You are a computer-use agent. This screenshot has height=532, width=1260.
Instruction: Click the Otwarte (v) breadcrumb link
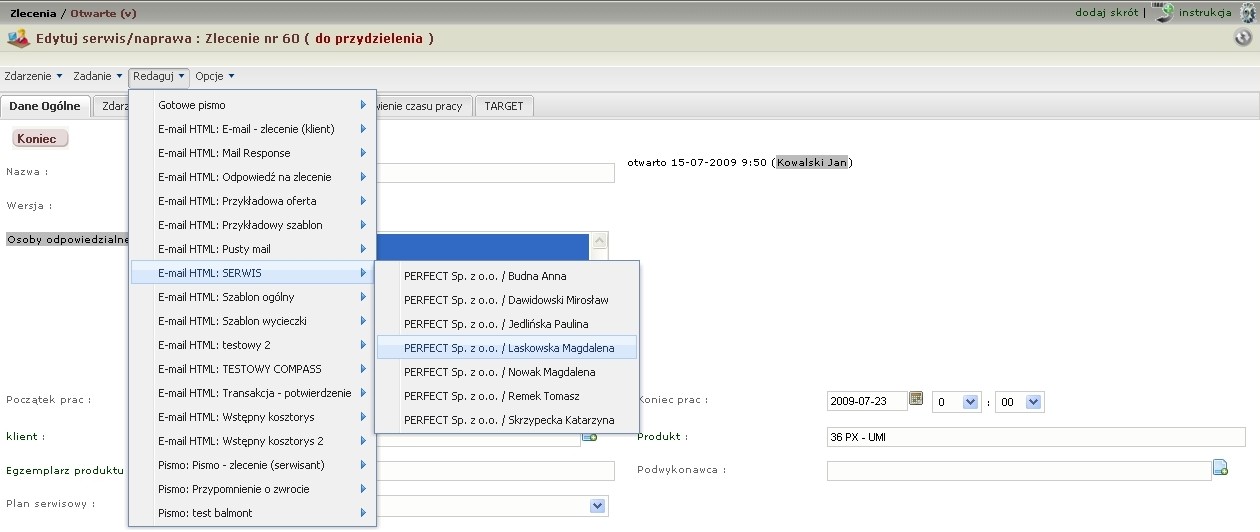click(x=103, y=13)
